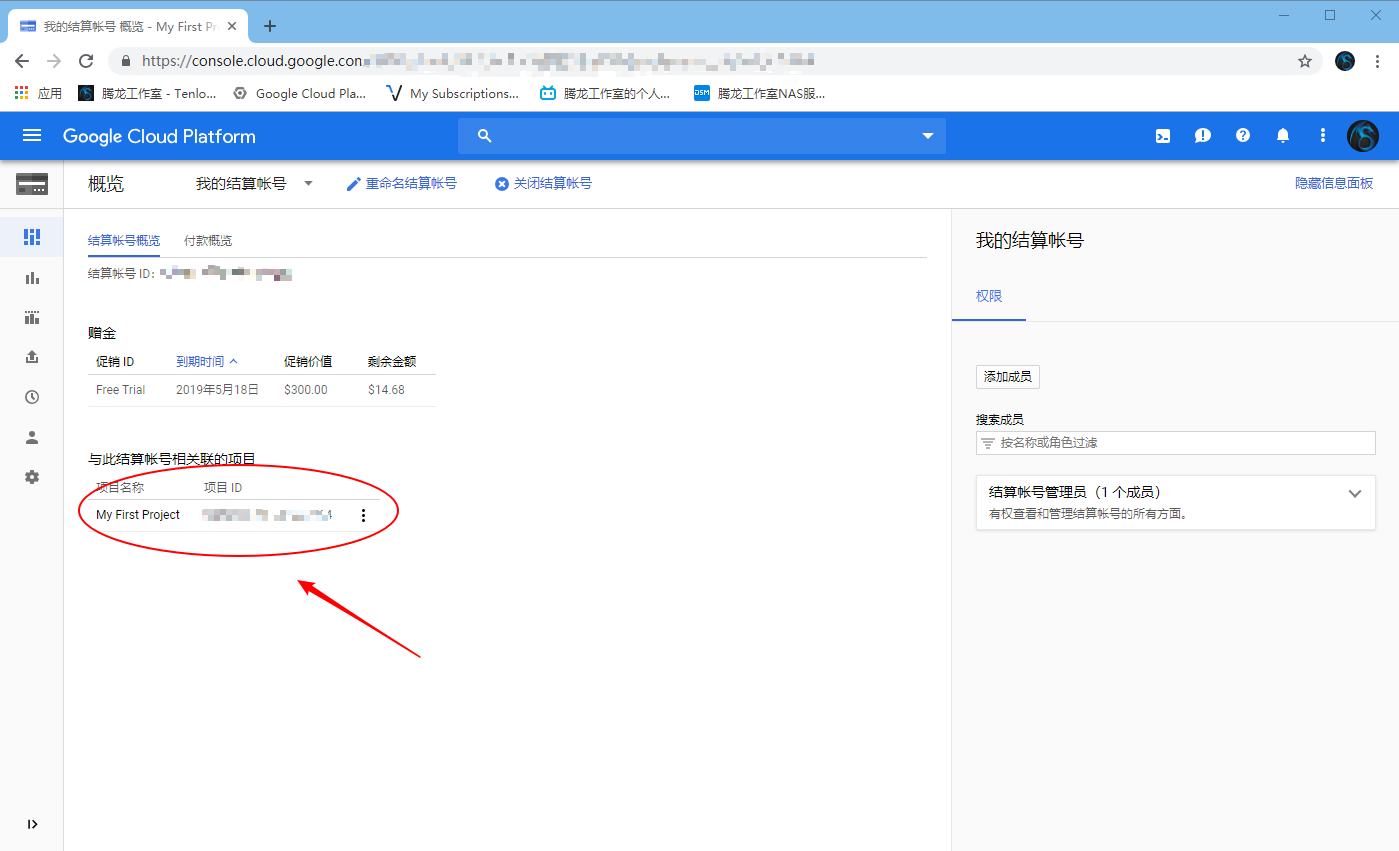Open the feedback speech bubble icon
1399x851 pixels.
coord(1203,136)
